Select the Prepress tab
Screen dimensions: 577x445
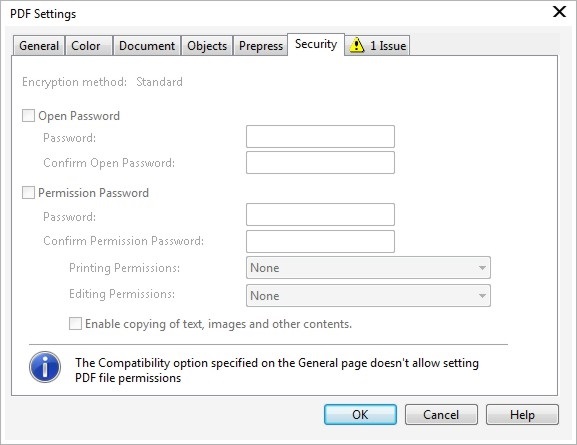click(x=261, y=46)
